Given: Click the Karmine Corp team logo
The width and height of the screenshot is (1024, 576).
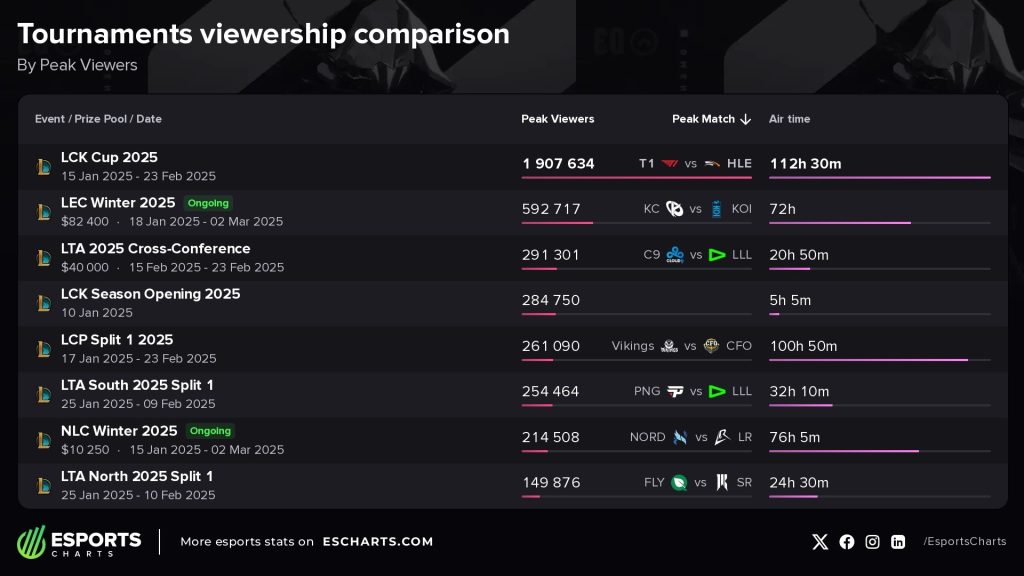Looking at the screenshot, I should pos(674,209).
